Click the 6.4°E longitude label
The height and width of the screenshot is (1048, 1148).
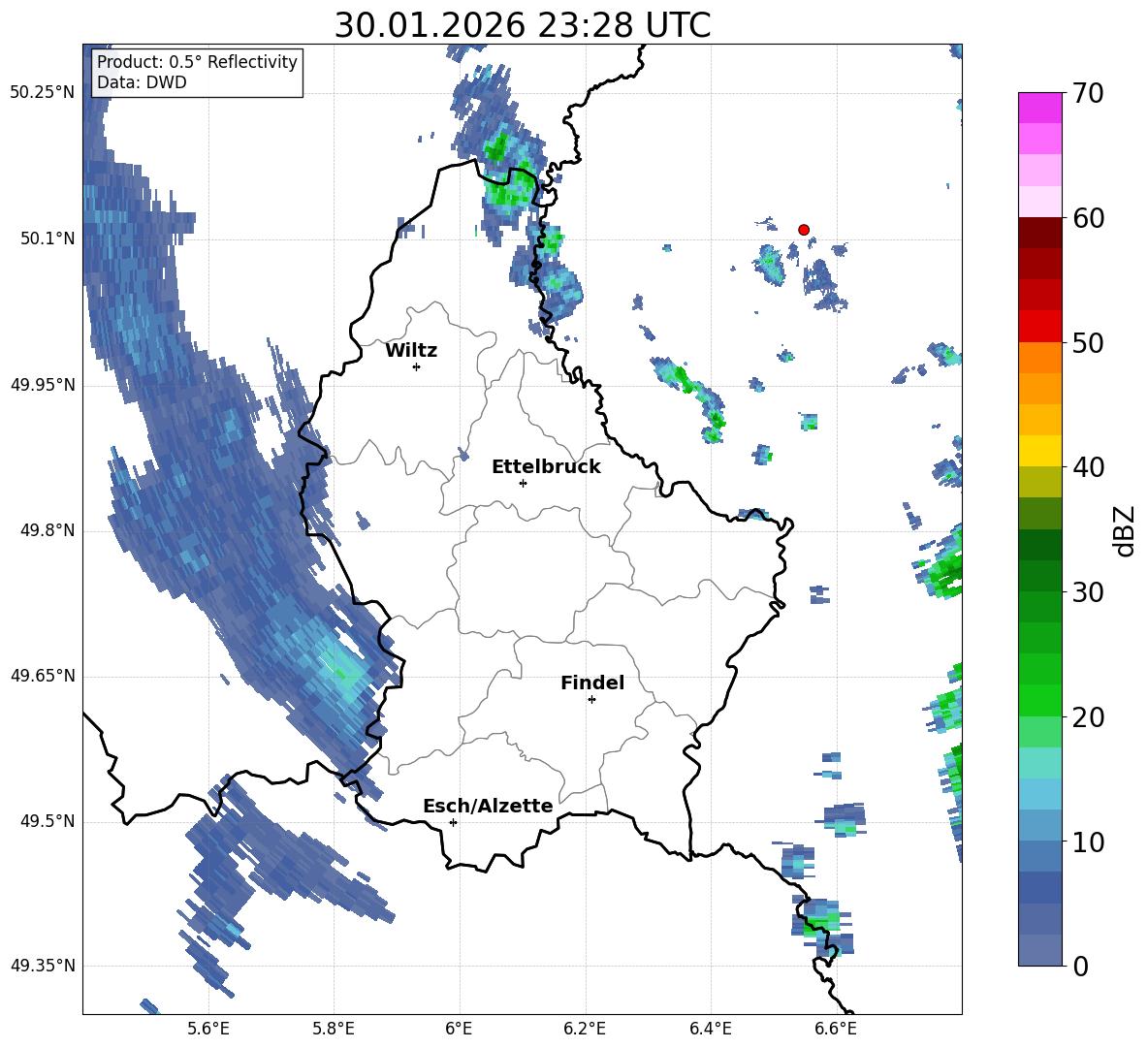(x=710, y=1029)
